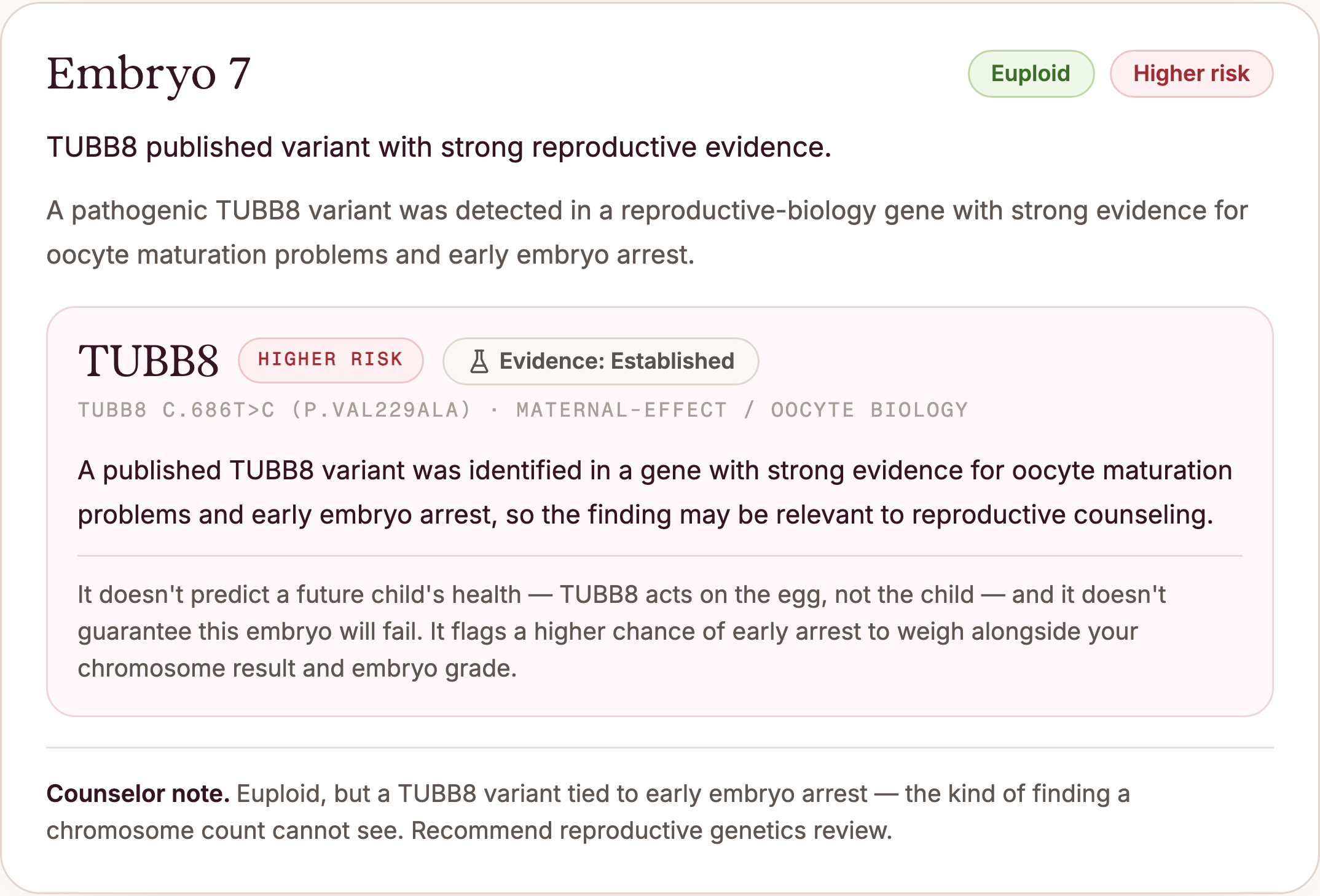Image resolution: width=1320 pixels, height=896 pixels.
Task: Click 'Recommend reproductive genetics review' sentence
Action: pos(651,830)
